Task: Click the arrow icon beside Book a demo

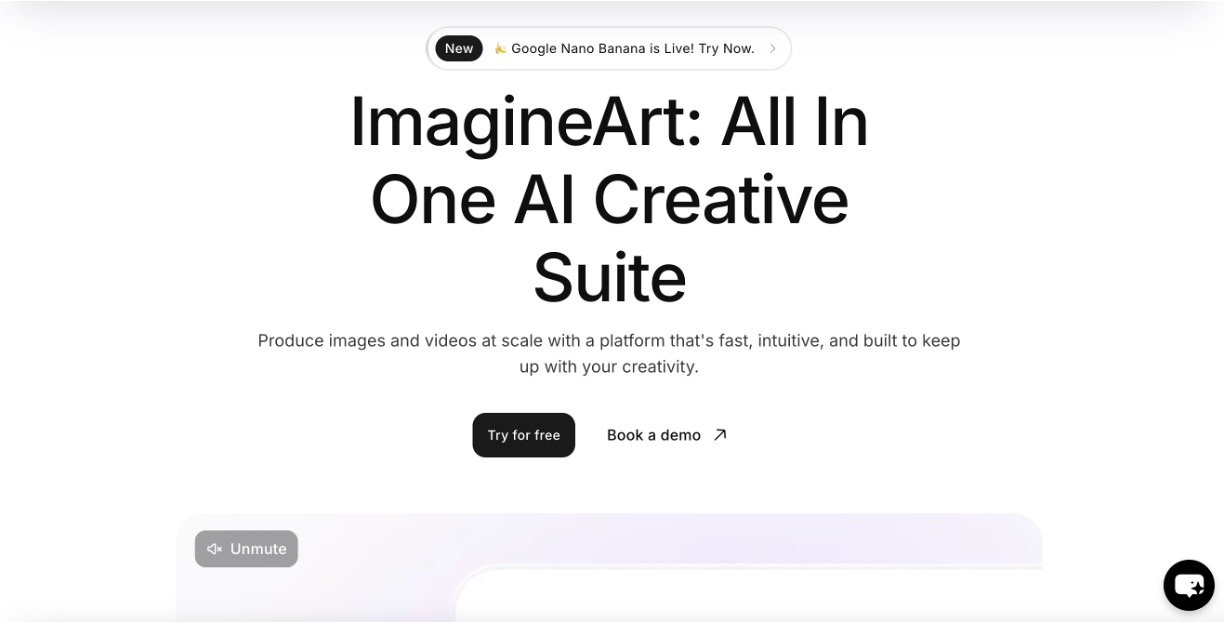Action: pos(720,435)
